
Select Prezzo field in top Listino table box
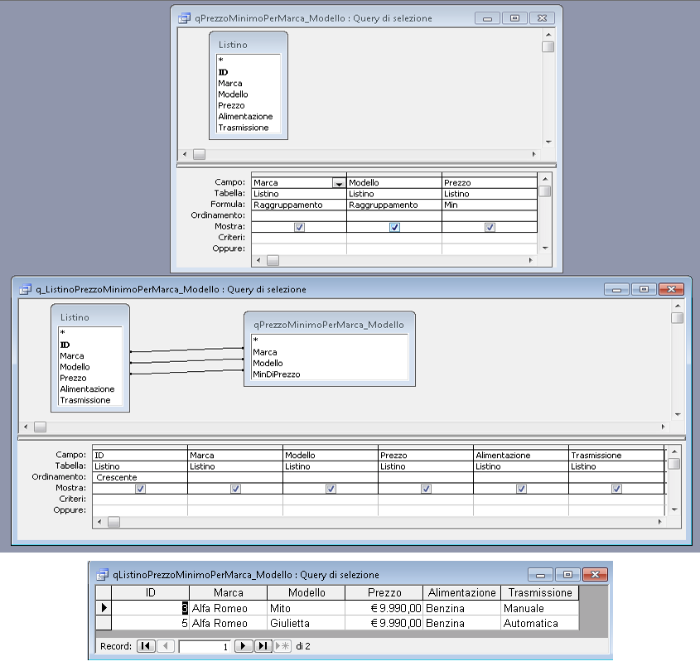(x=231, y=105)
